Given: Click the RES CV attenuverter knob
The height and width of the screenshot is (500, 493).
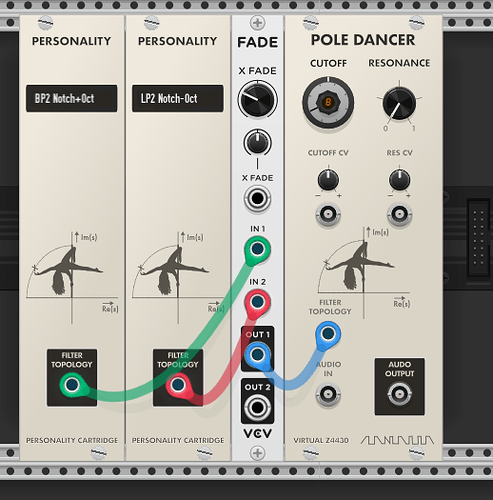Looking at the screenshot, I should point(399,180).
